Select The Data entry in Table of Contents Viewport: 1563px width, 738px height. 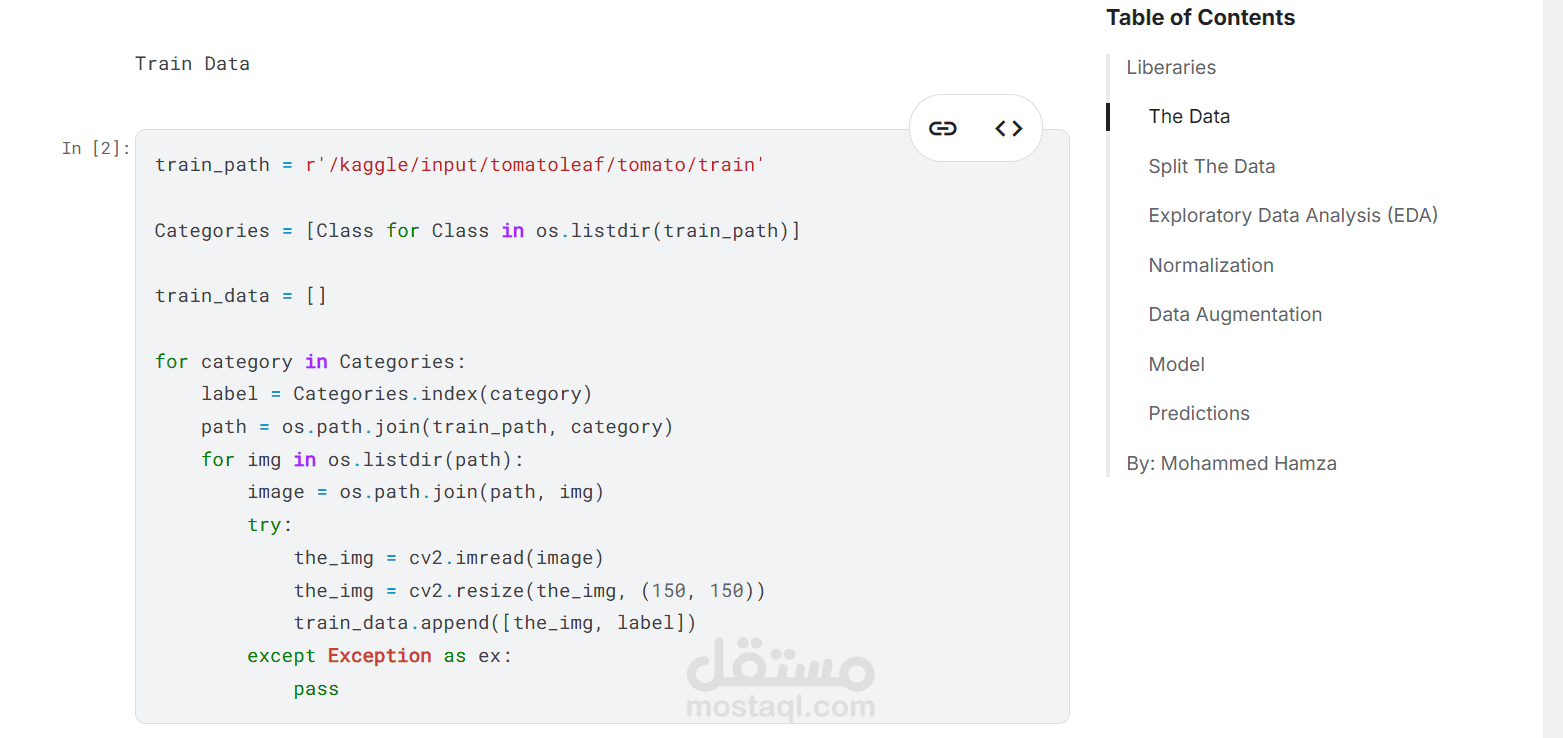point(1189,116)
